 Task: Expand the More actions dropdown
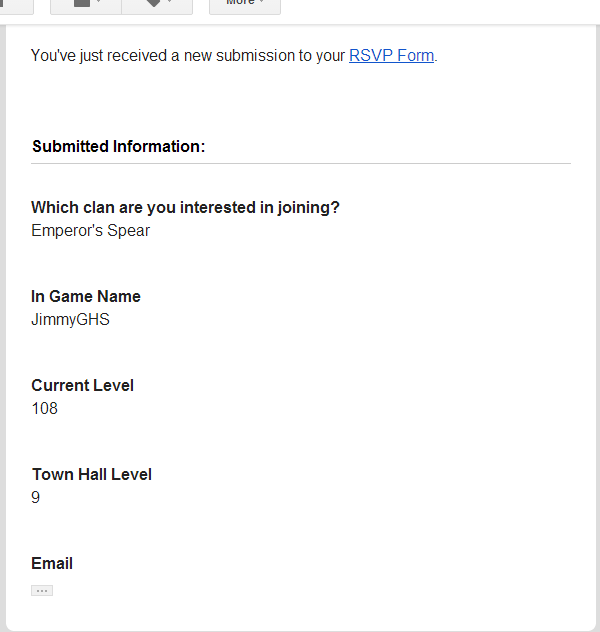[x=244, y=4]
